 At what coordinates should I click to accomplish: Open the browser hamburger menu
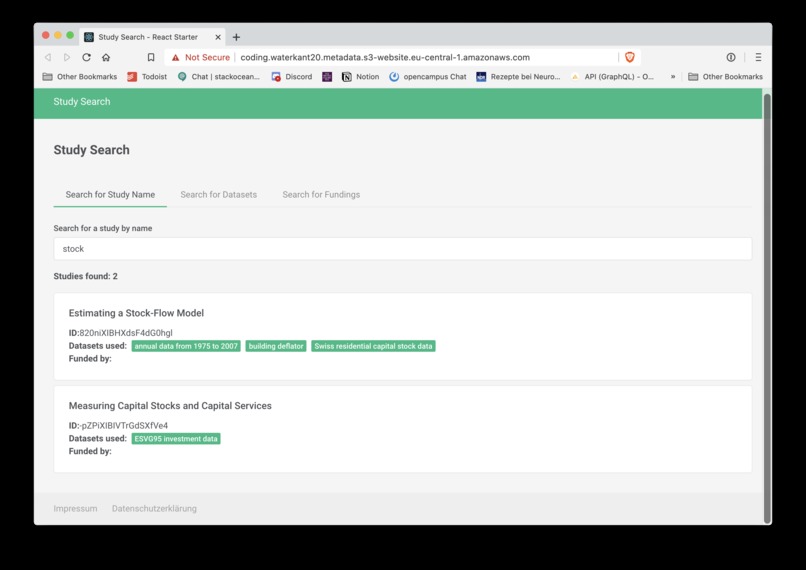(758, 57)
